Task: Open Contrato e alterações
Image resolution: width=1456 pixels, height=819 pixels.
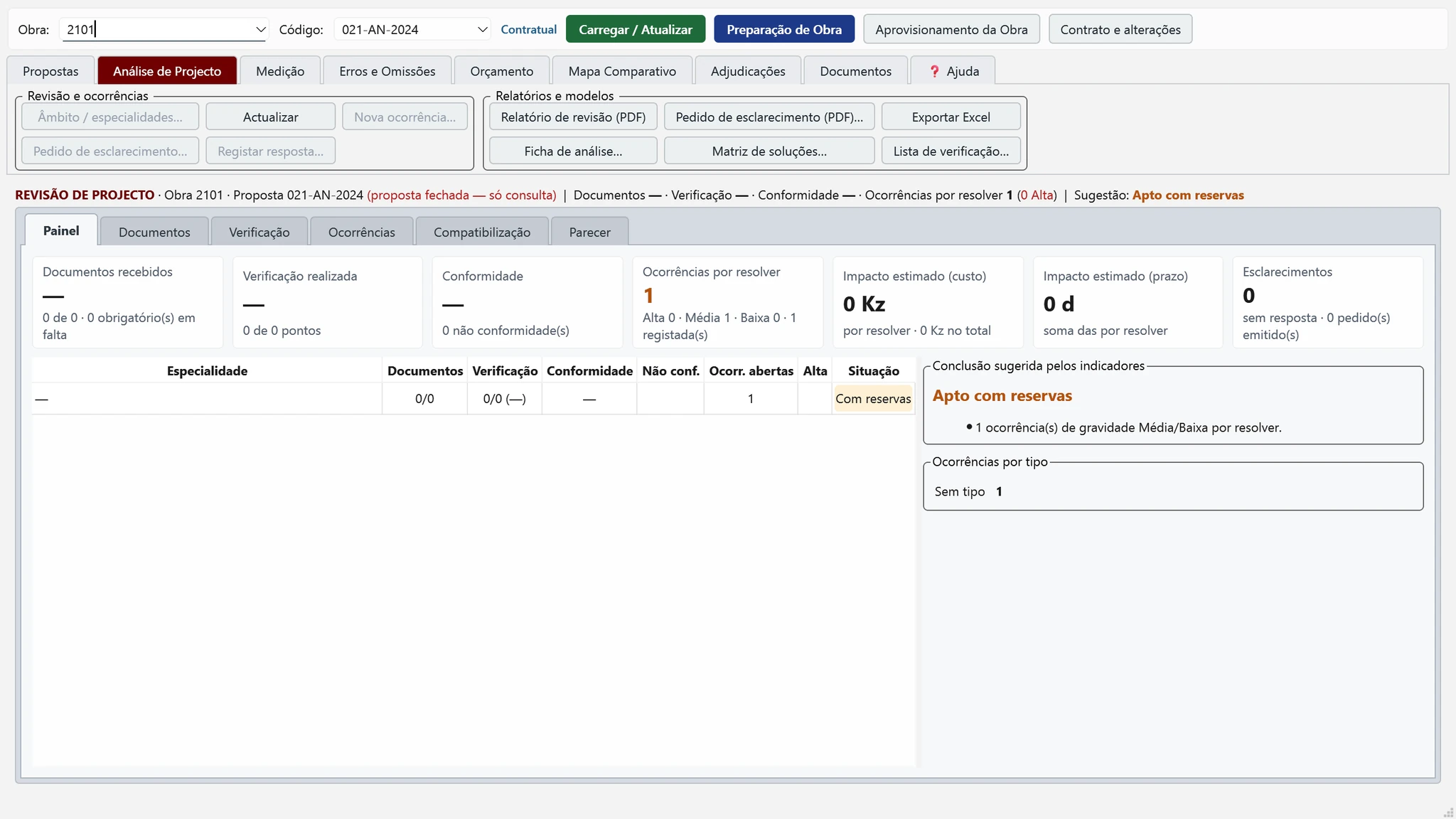Action: (x=1120, y=30)
